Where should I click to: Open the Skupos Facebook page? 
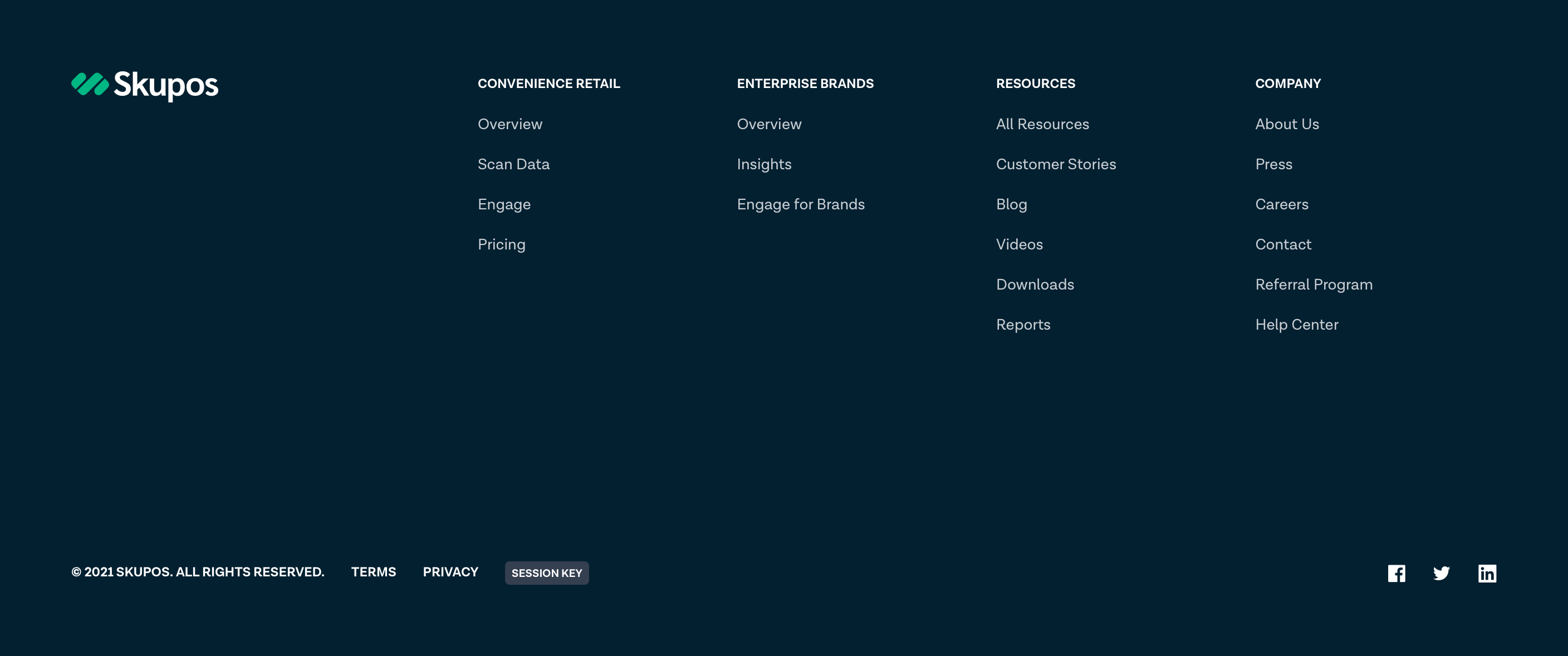click(x=1396, y=572)
